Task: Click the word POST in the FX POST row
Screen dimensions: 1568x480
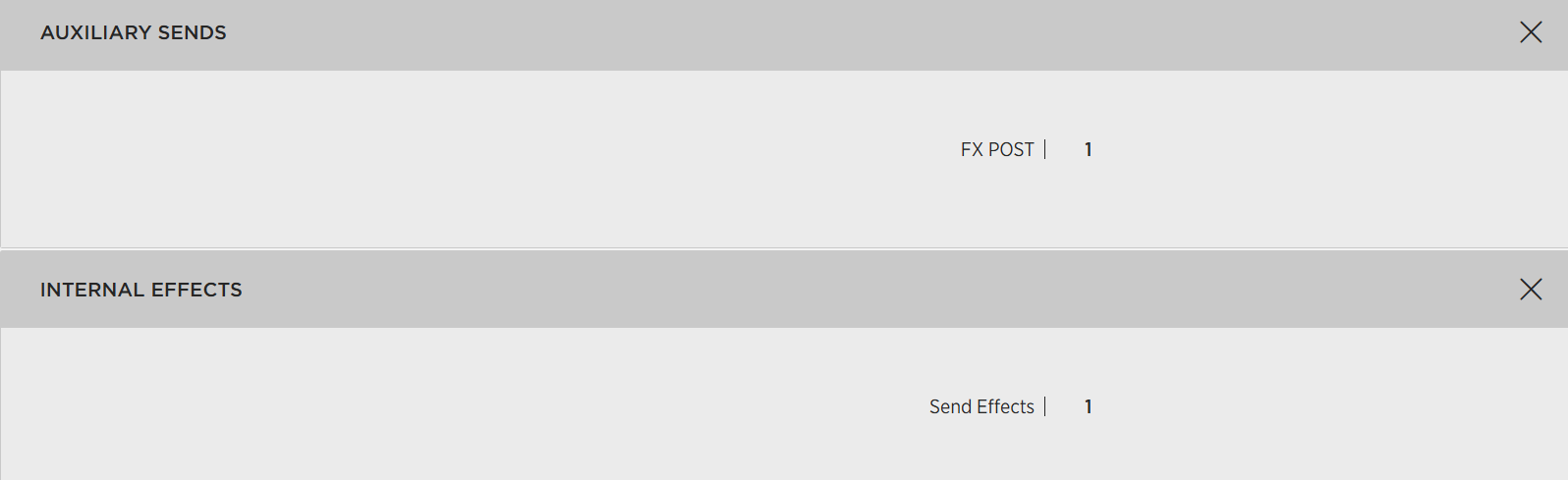Action: [1011, 149]
